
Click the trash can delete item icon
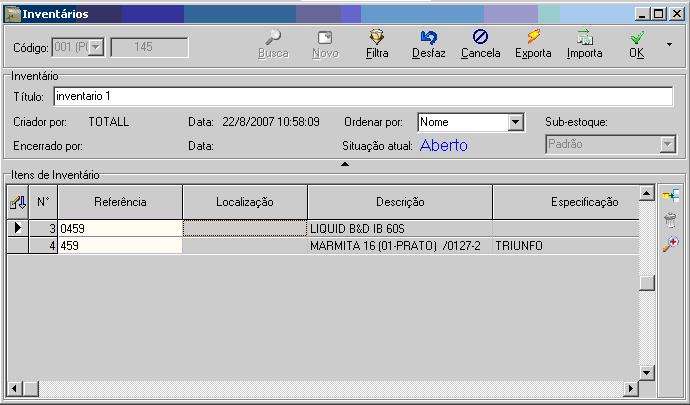click(670, 220)
